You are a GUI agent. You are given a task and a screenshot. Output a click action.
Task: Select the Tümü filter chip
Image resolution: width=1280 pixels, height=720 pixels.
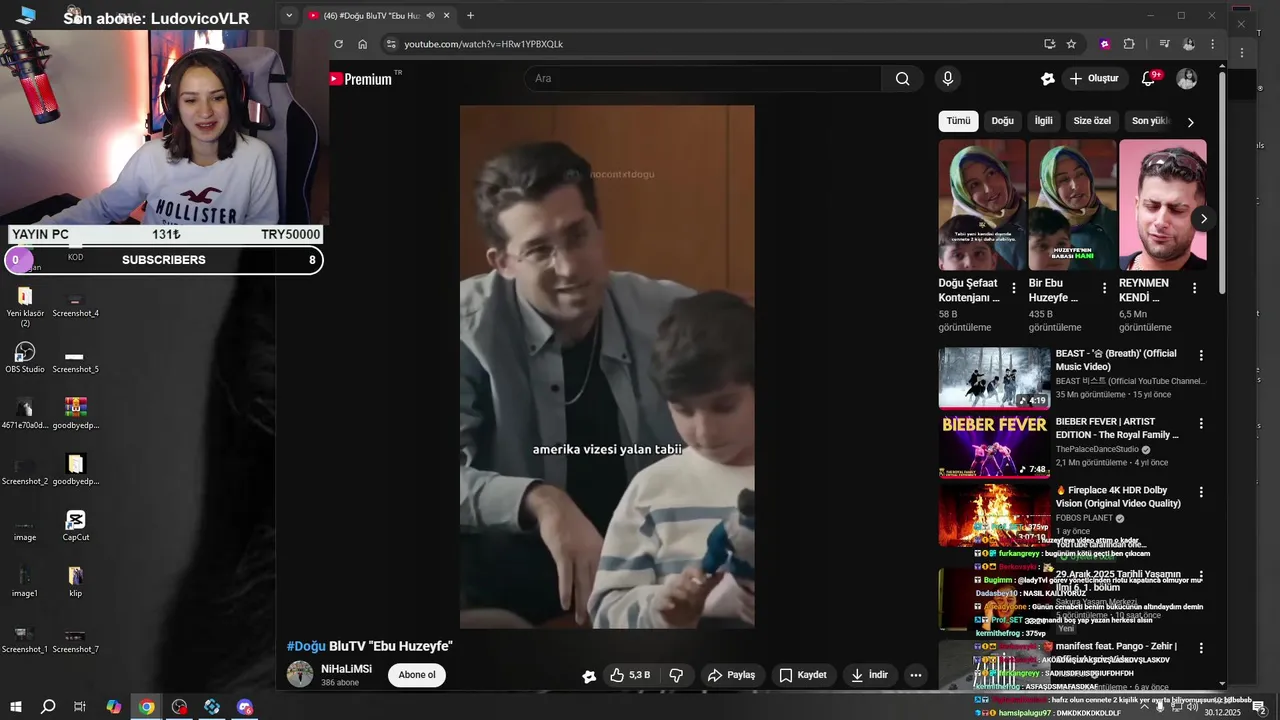point(958,121)
